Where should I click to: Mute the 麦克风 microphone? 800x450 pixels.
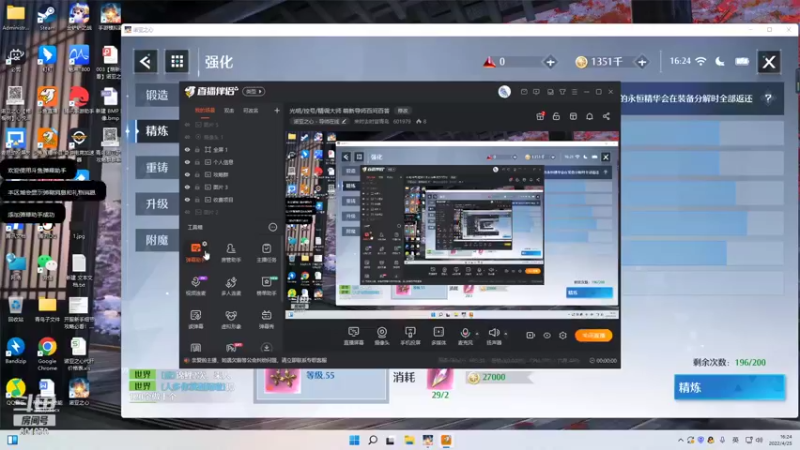point(465,336)
